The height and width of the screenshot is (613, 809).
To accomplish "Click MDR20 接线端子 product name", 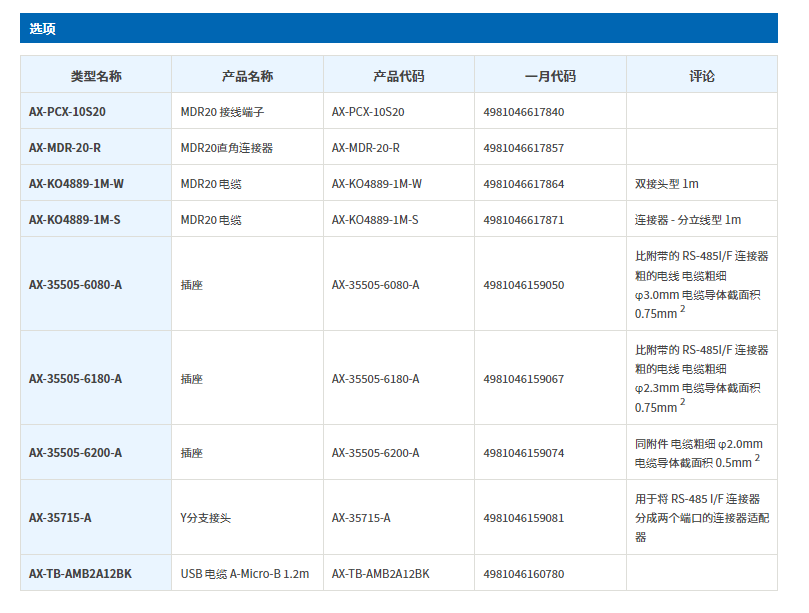I will pos(222,111).
